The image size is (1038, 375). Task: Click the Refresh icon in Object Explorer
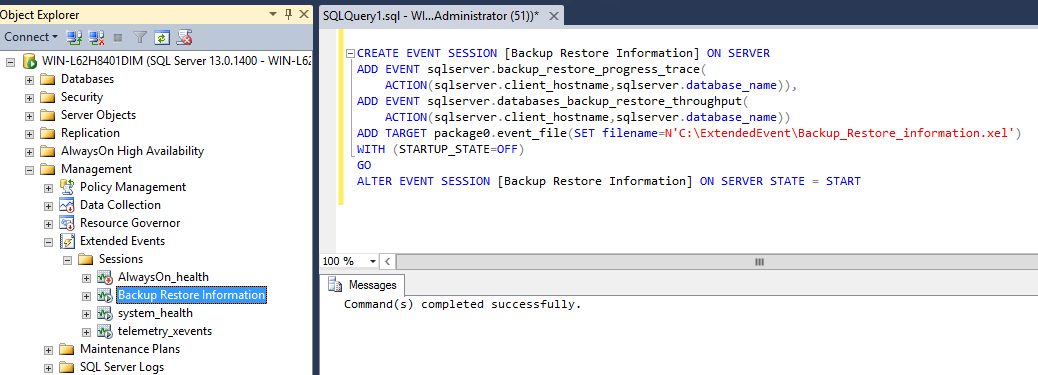coord(162,37)
